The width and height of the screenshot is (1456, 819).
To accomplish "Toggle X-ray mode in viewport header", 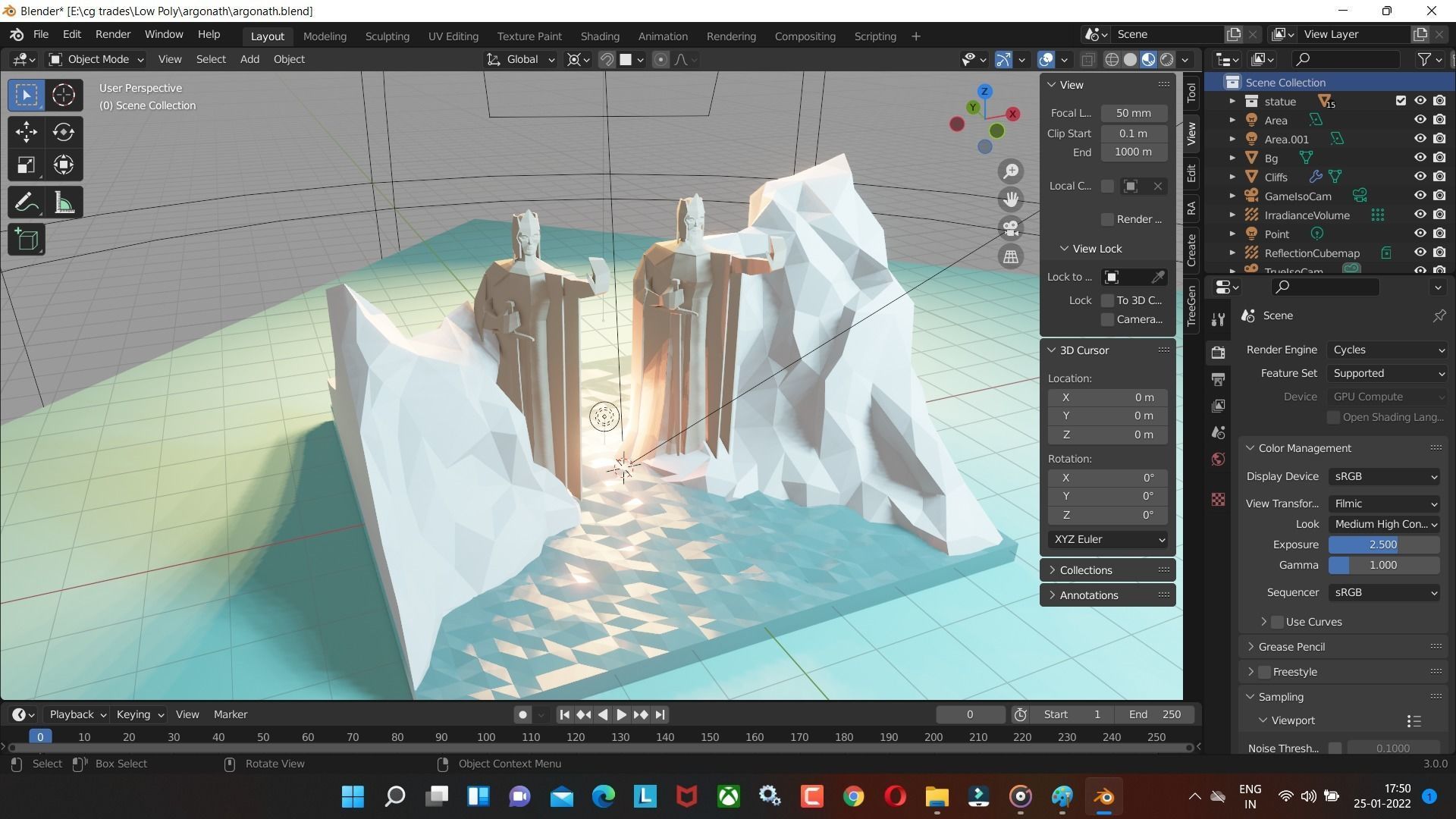I will click(1087, 59).
